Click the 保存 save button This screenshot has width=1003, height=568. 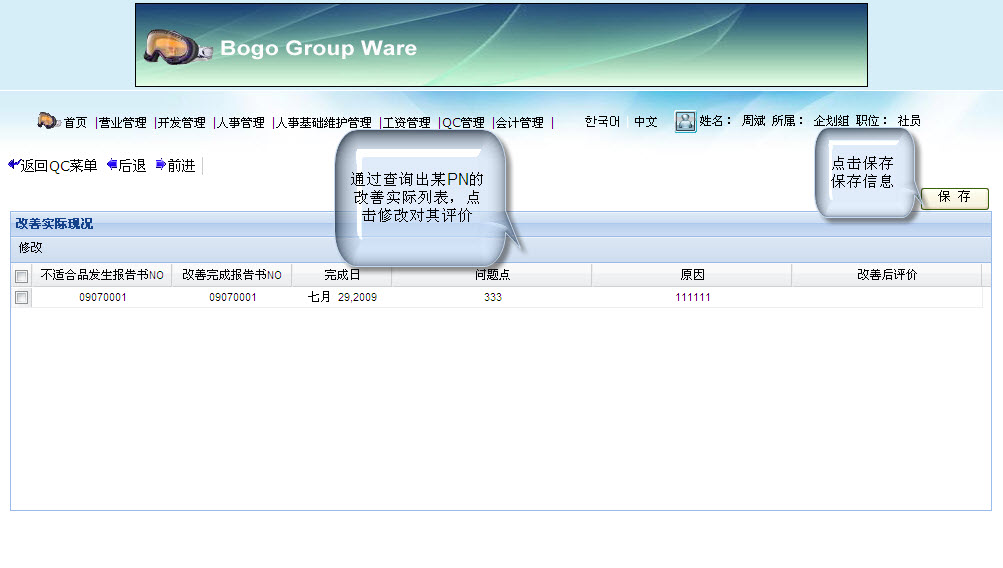(x=954, y=198)
